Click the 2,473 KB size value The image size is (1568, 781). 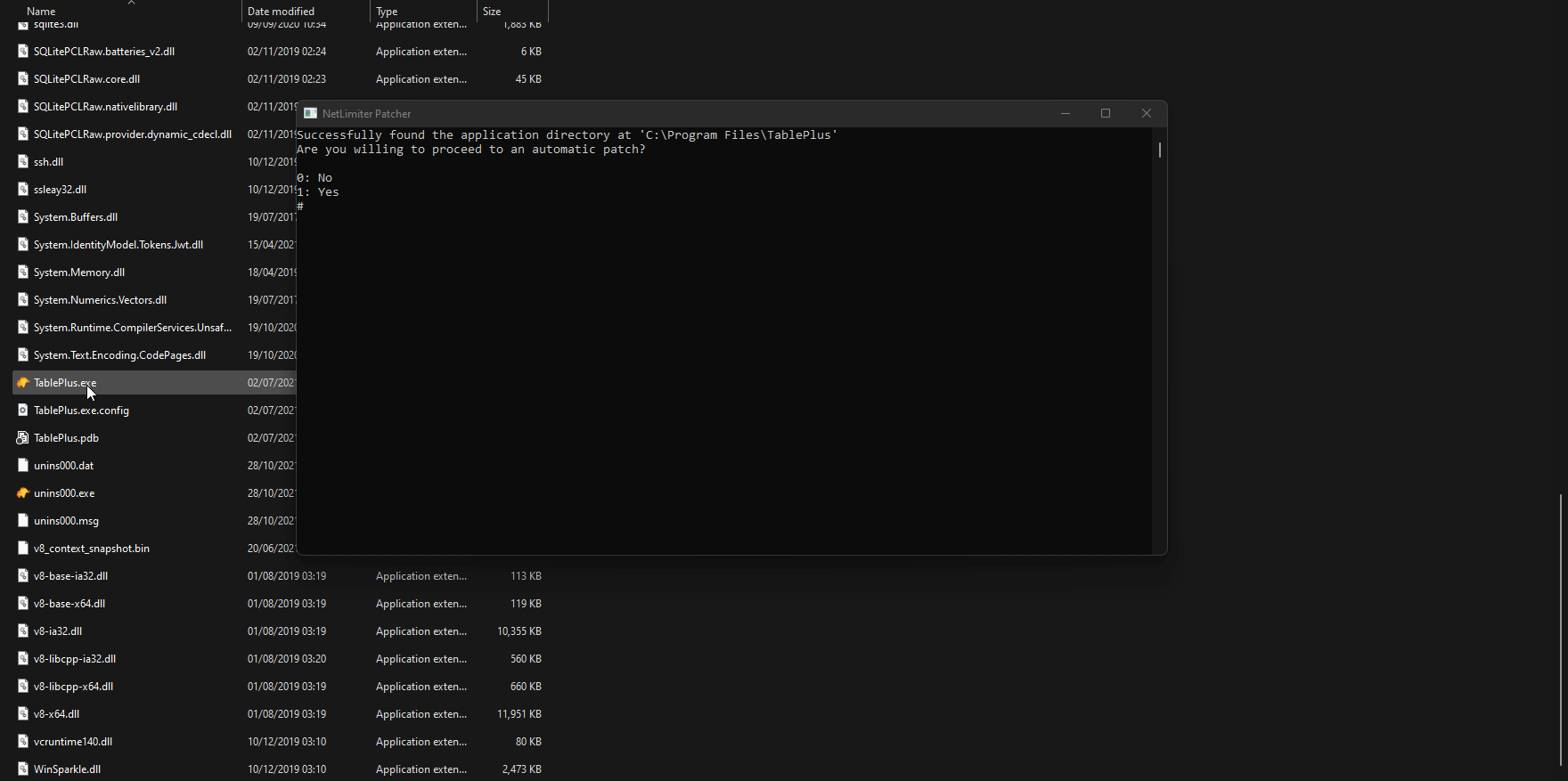click(x=522, y=769)
